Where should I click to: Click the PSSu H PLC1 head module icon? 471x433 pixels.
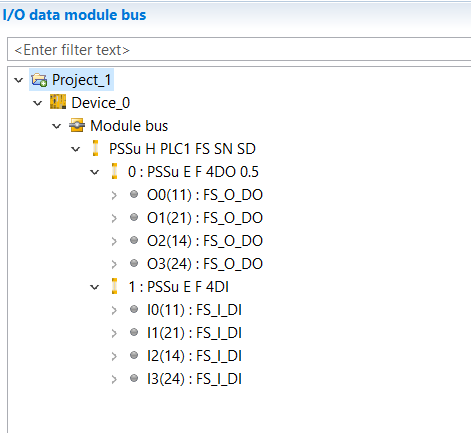[x=95, y=148]
